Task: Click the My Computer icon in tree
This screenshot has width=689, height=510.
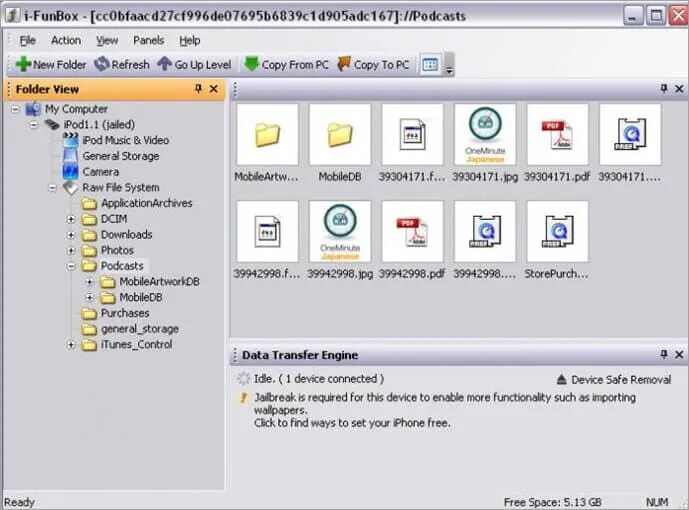Action: click(33, 109)
